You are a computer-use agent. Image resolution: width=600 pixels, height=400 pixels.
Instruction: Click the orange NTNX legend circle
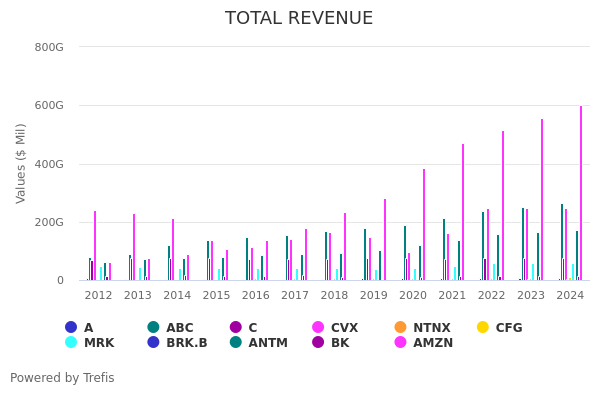click(x=400, y=328)
